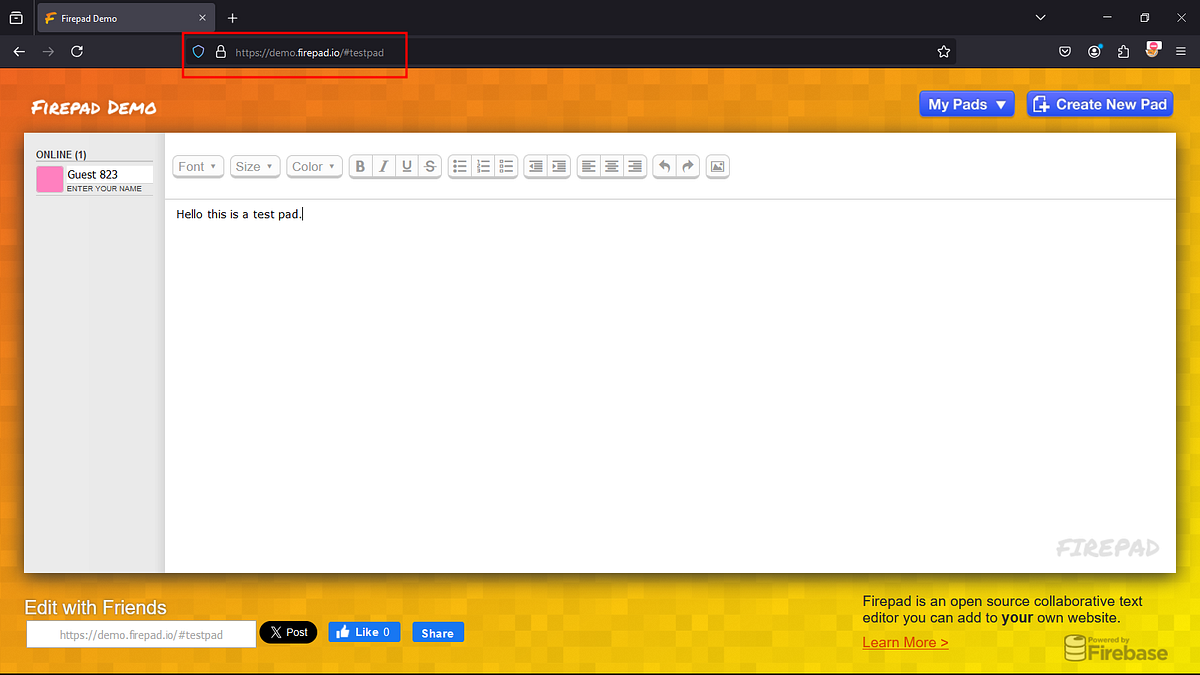Click the Create New Pad button
The height and width of the screenshot is (675, 1200).
coord(1100,103)
